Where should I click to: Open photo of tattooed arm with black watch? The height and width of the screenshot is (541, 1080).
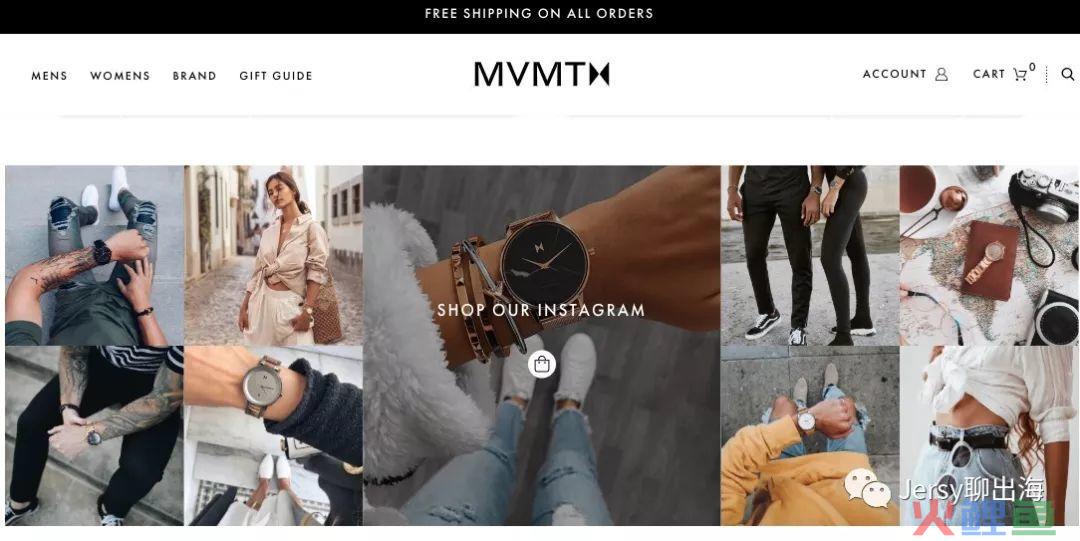click(94, 255)
